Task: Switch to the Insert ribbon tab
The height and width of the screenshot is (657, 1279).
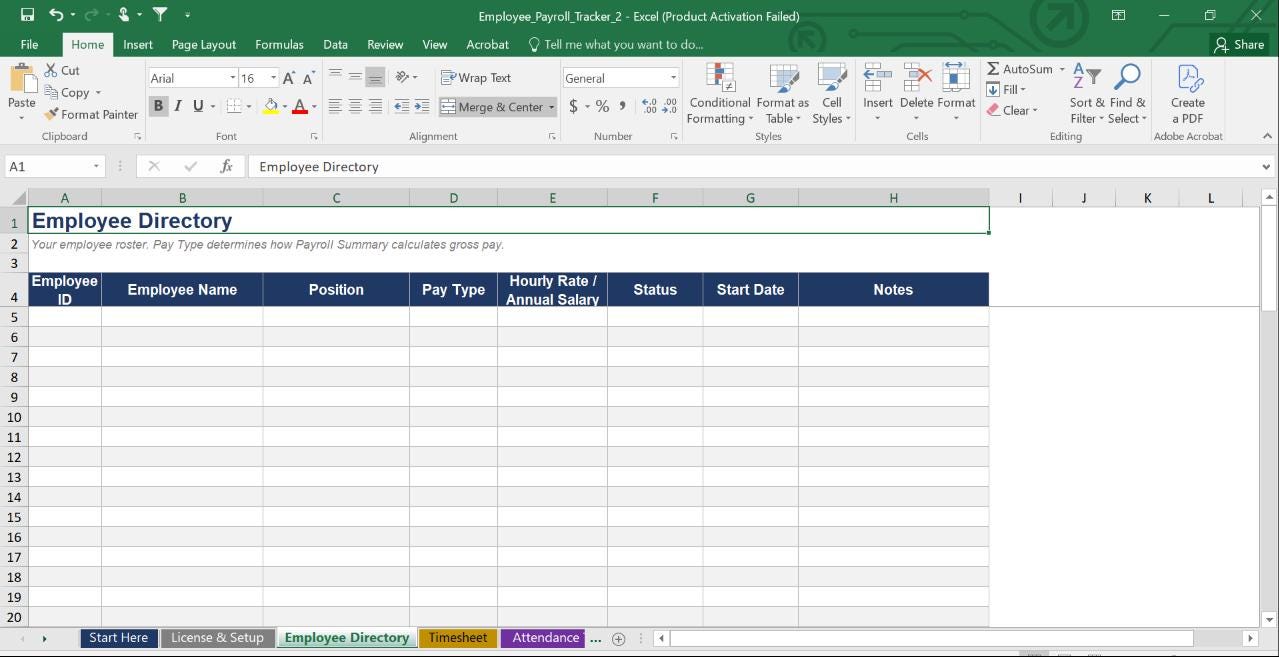Action: point(138,44)
